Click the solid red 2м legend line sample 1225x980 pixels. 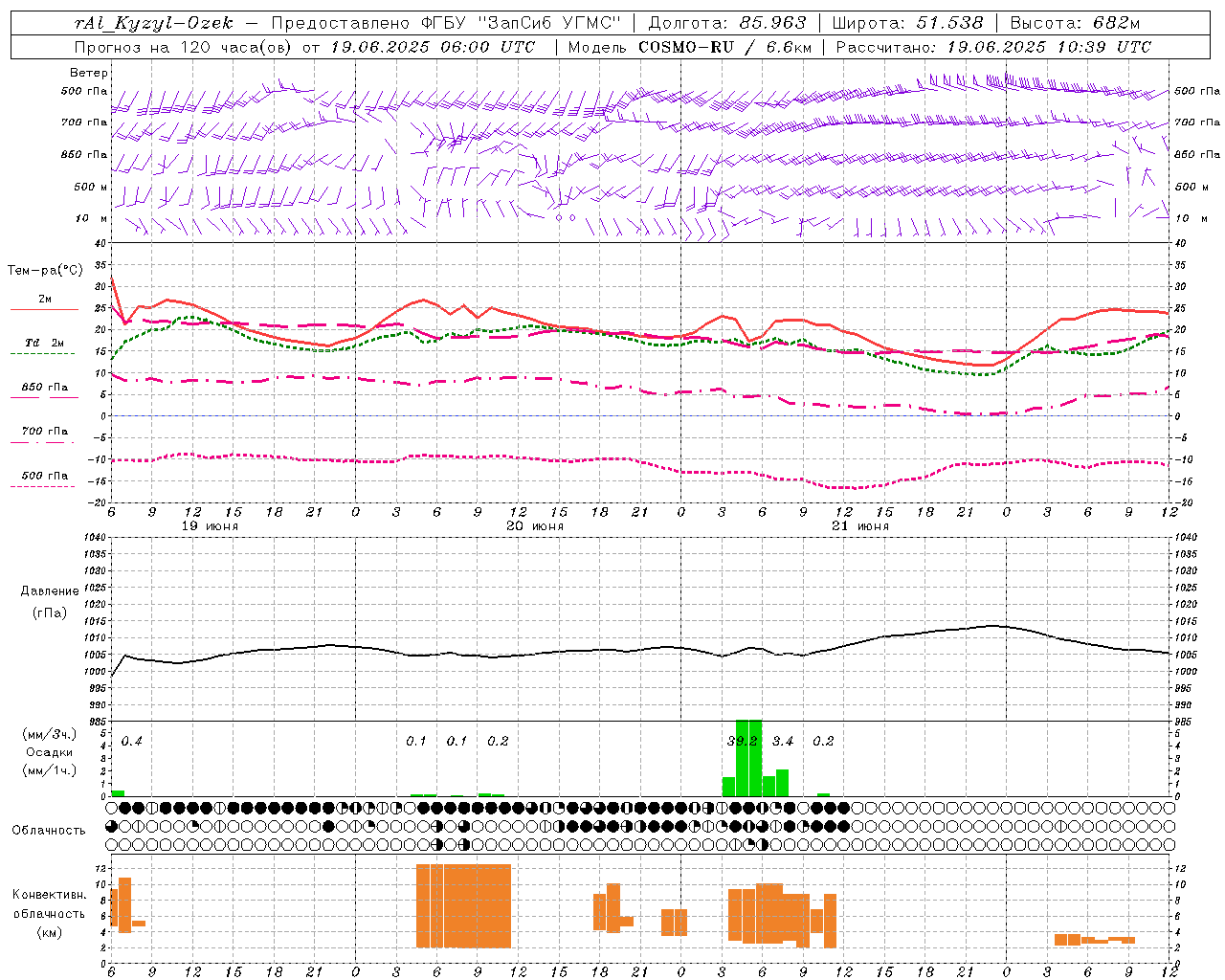44,310
